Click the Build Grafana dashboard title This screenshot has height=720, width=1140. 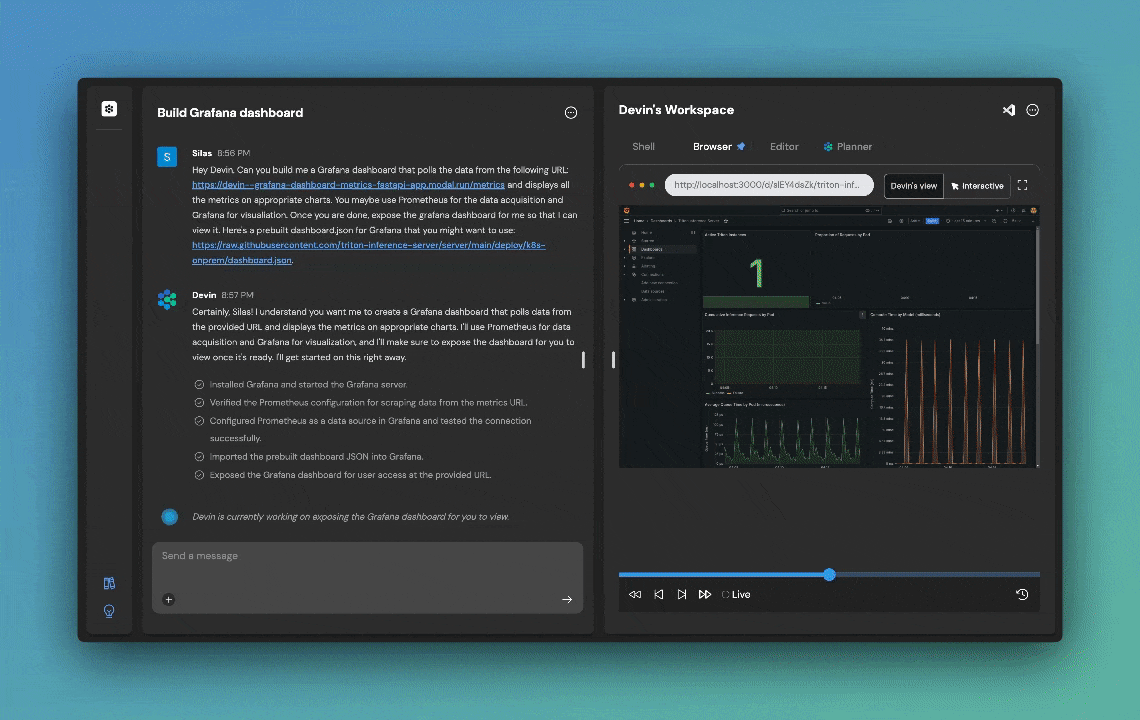coord(230,113)
